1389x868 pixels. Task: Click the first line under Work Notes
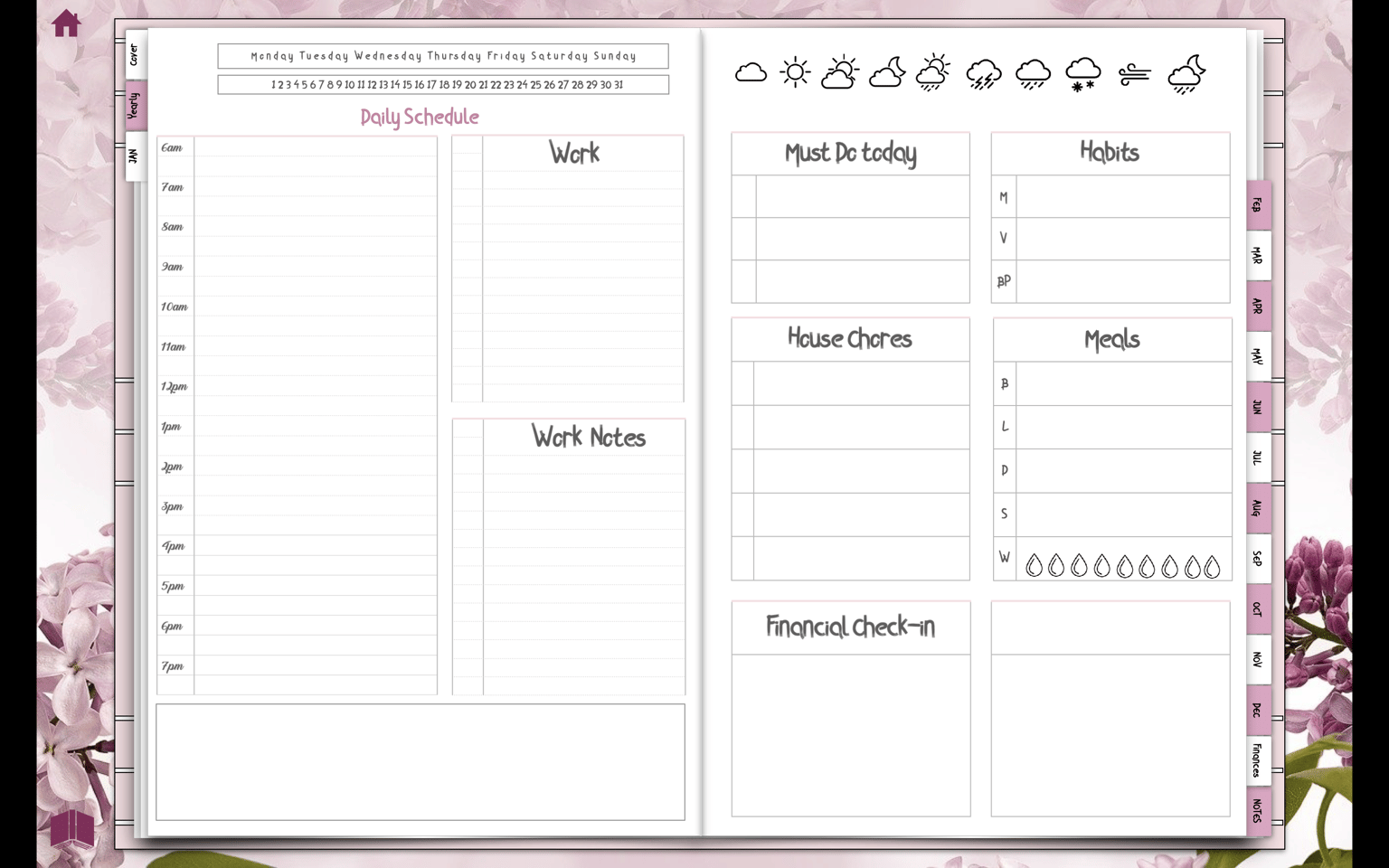click(x=583, y=464)
